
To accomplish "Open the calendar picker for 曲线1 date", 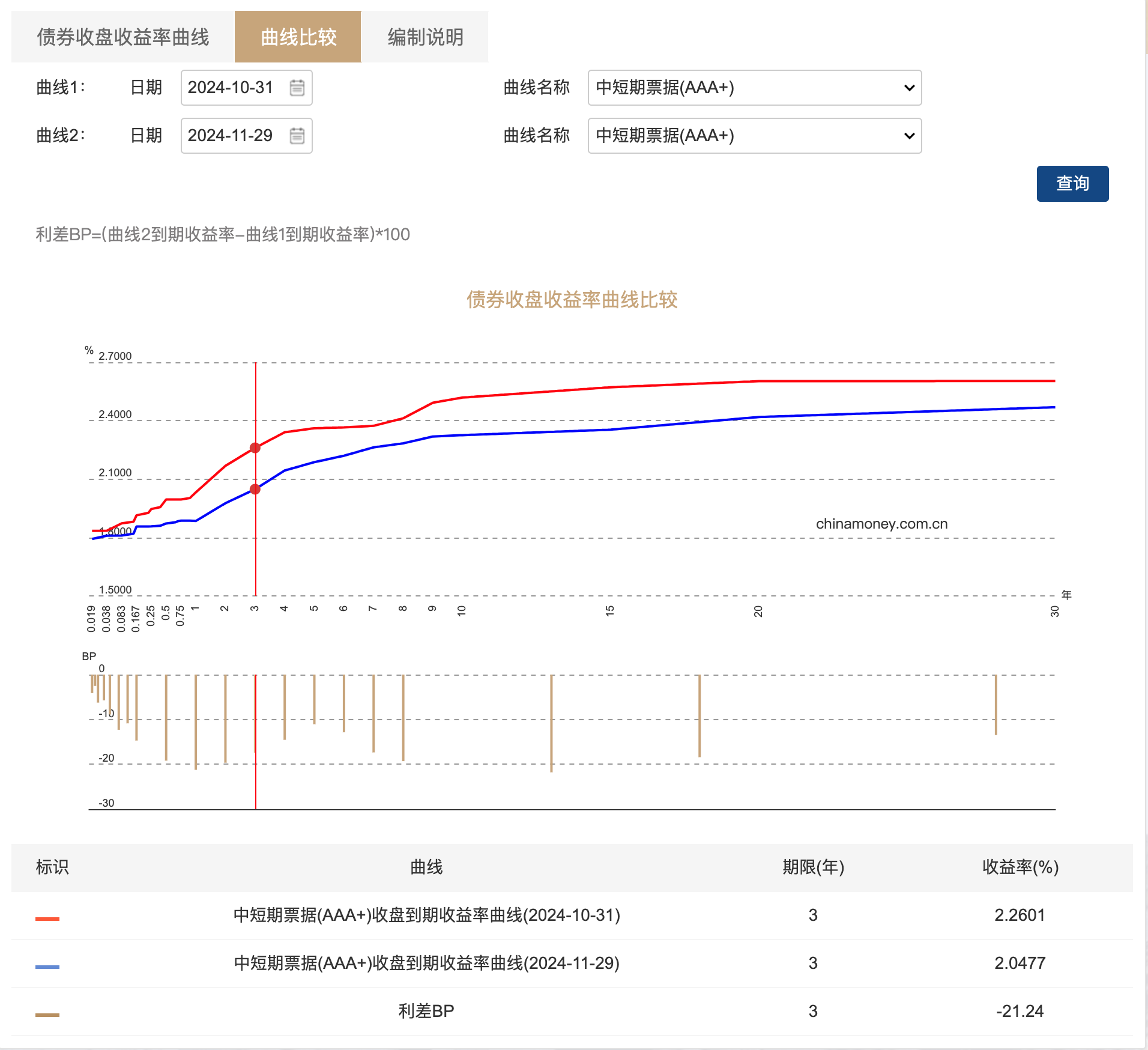I will (x=297, y=87).
